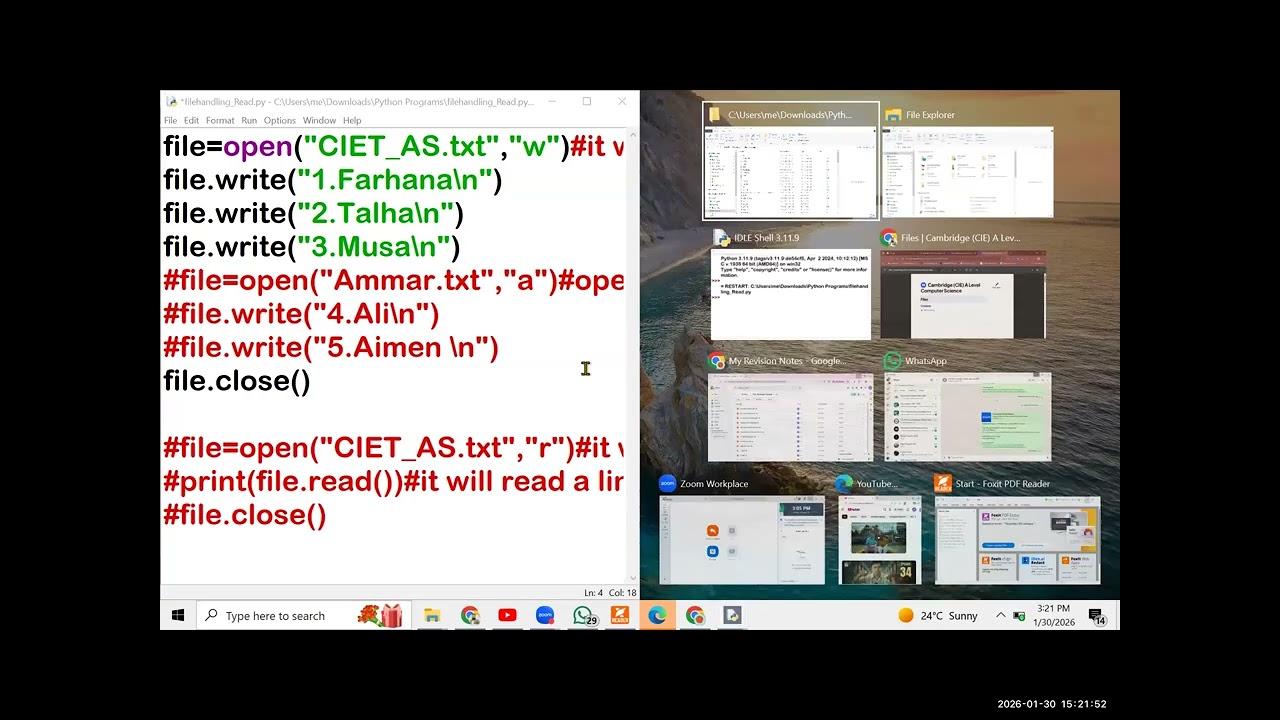Viewport: 1280px width, 720px height.
Task: Open the 24°C Sunny weather widget
Action: [938, 615]
